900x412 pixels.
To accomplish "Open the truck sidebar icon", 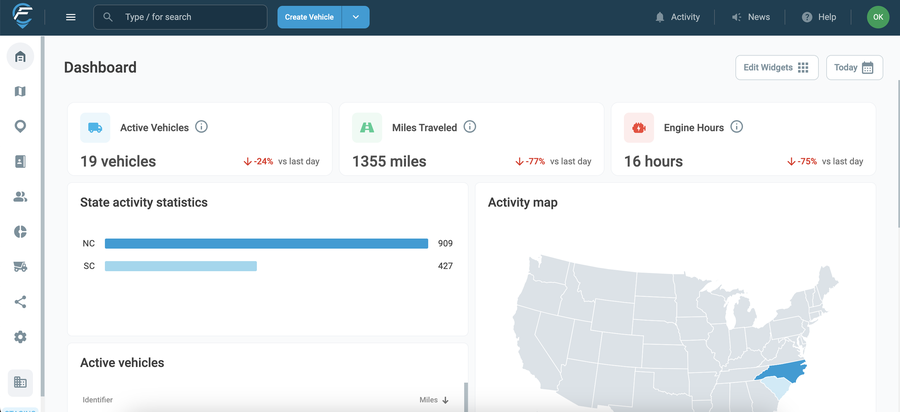I will point(20,267).
